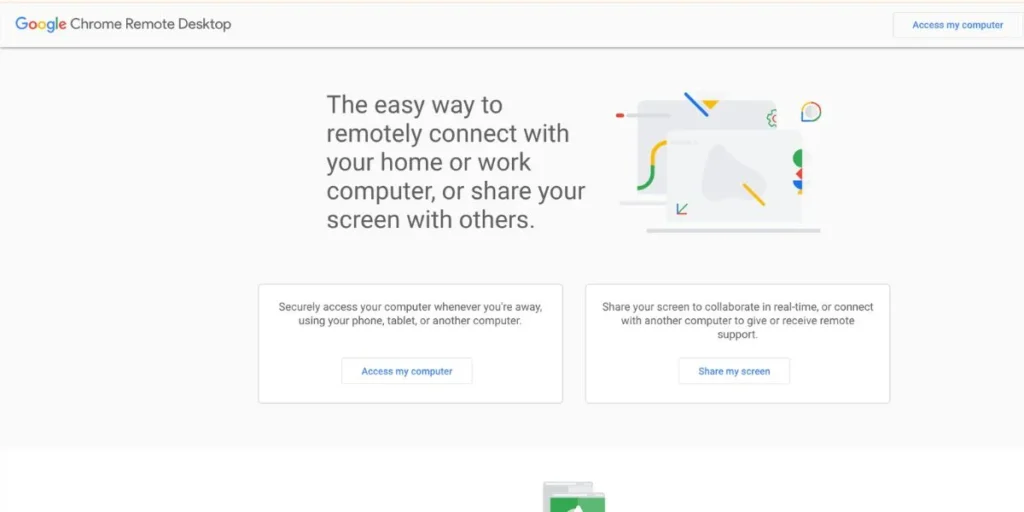Click the Google logo in the header
The width and height of the screenshot is (1024, 512).
pyautogui.click(x=40, y=24)
